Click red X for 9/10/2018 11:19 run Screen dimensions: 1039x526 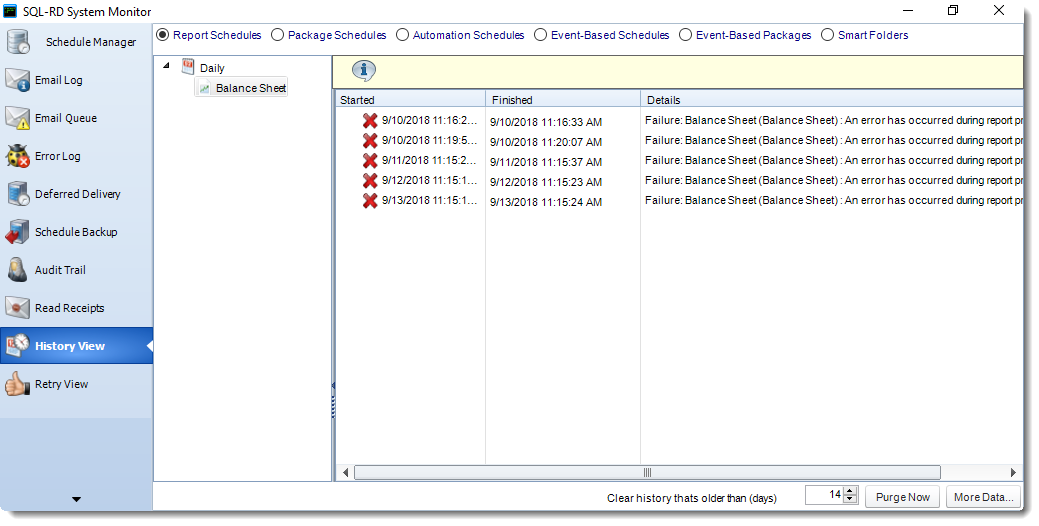[370, 140]
